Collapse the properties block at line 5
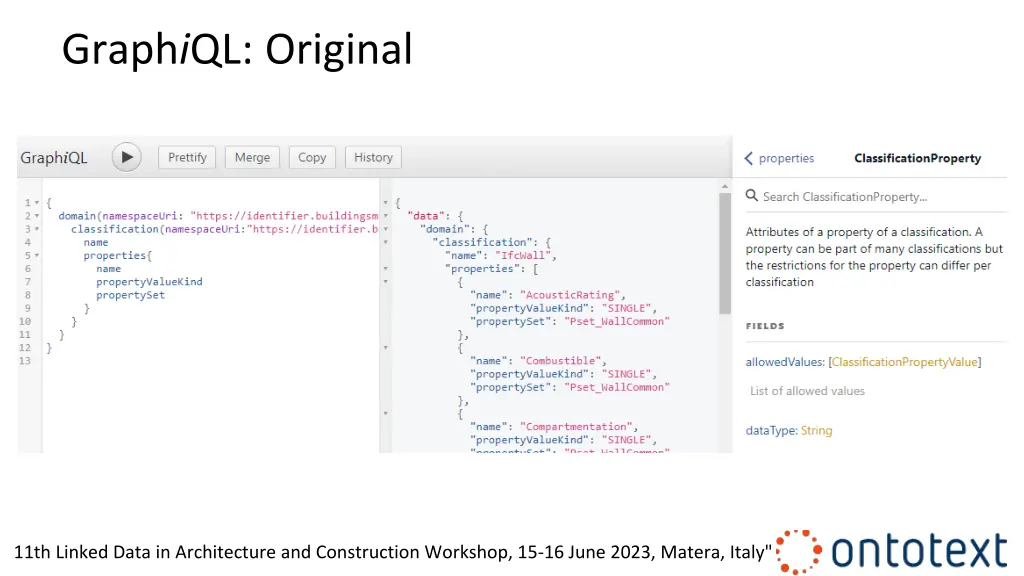 point(37,255)
